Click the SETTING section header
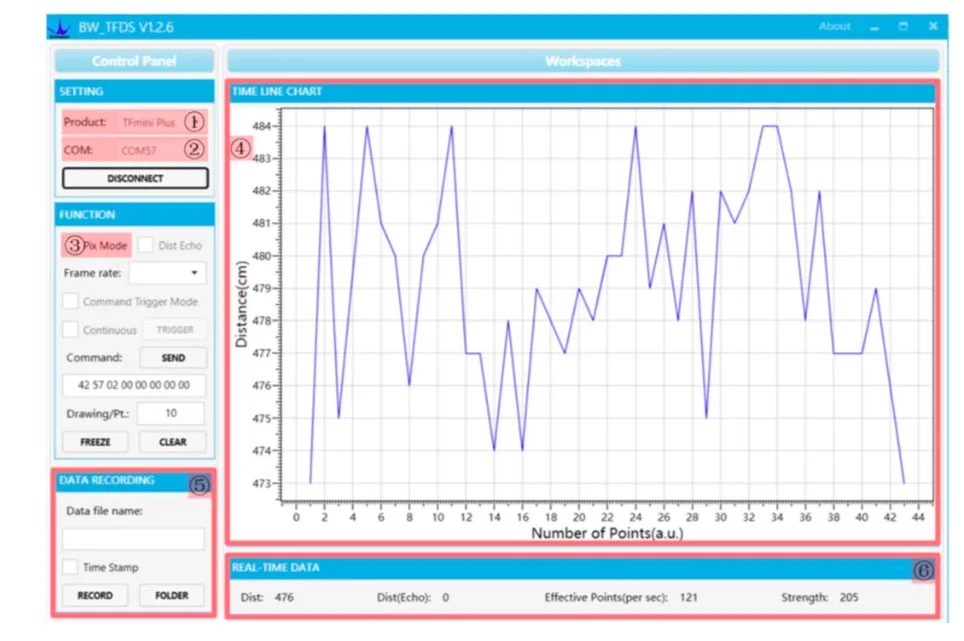The width and height of the screenshot is (964, 641). (x=134, y=92)
